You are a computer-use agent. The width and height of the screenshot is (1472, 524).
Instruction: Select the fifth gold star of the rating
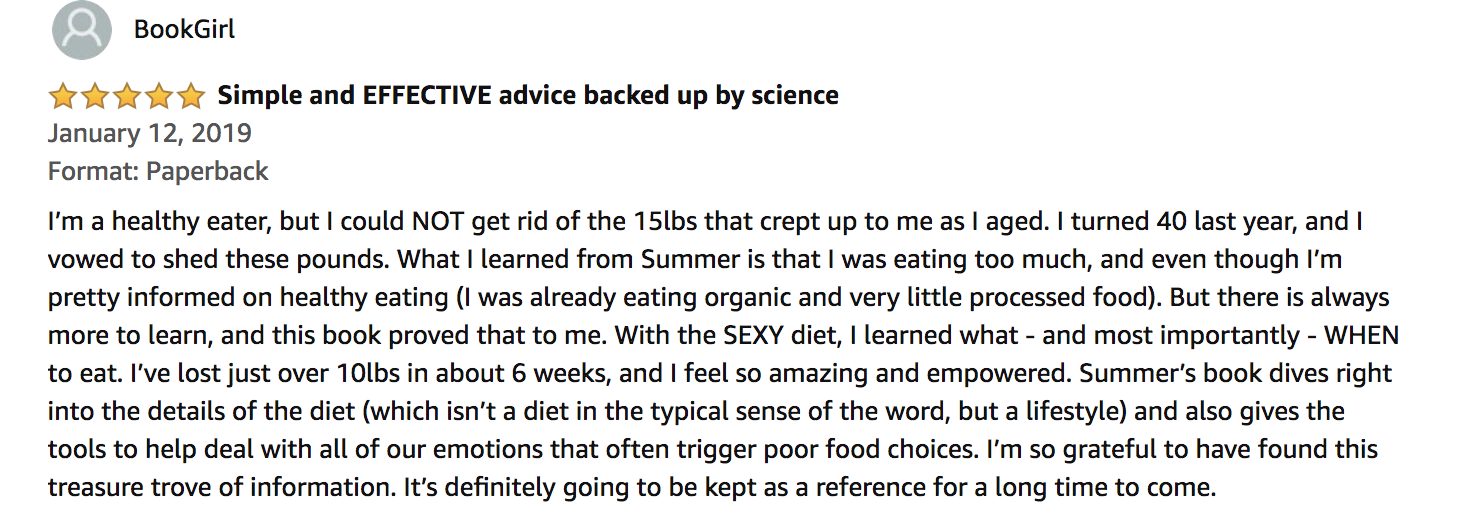(190, 96)
